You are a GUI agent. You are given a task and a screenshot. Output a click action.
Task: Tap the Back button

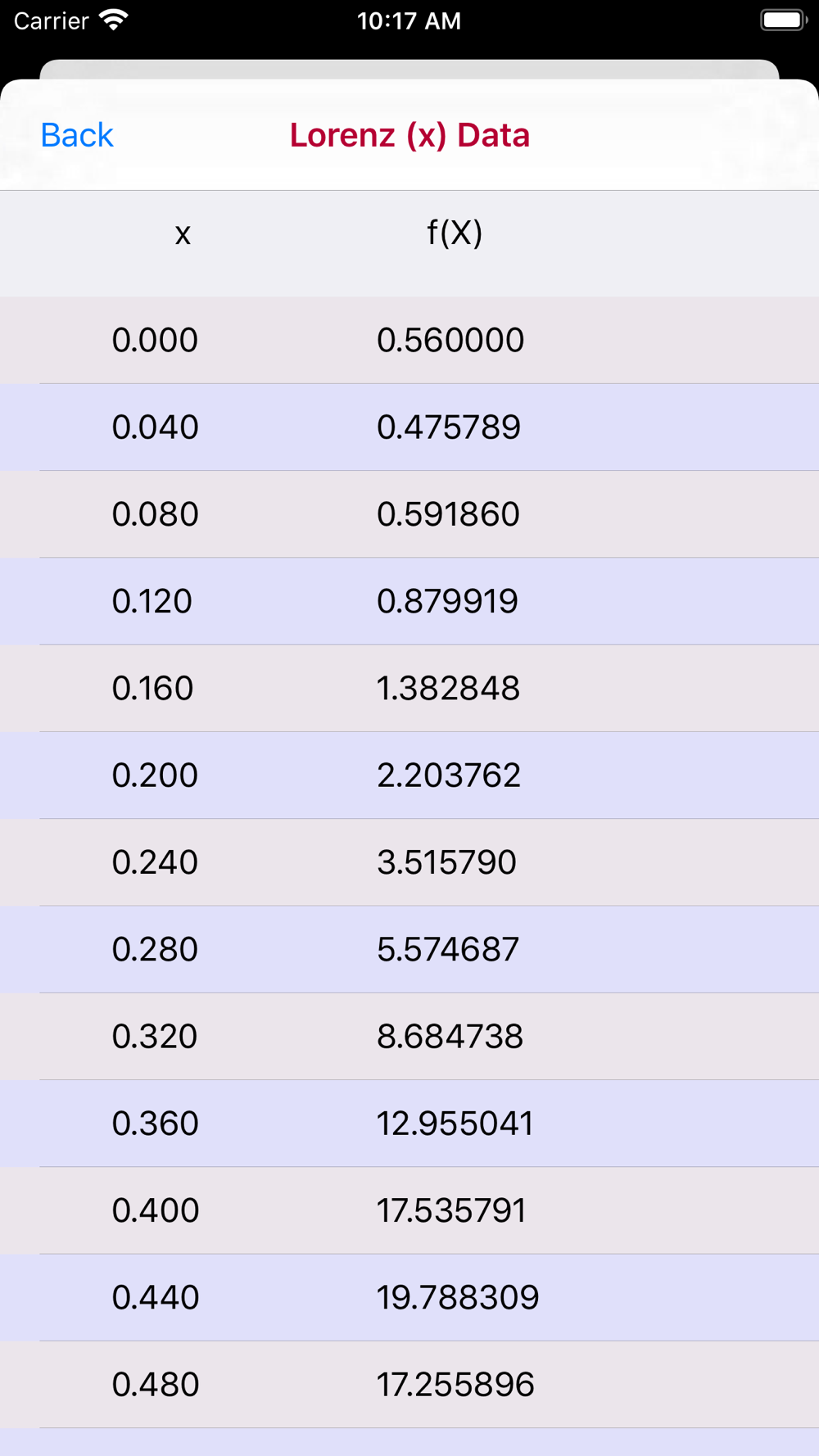77,135
